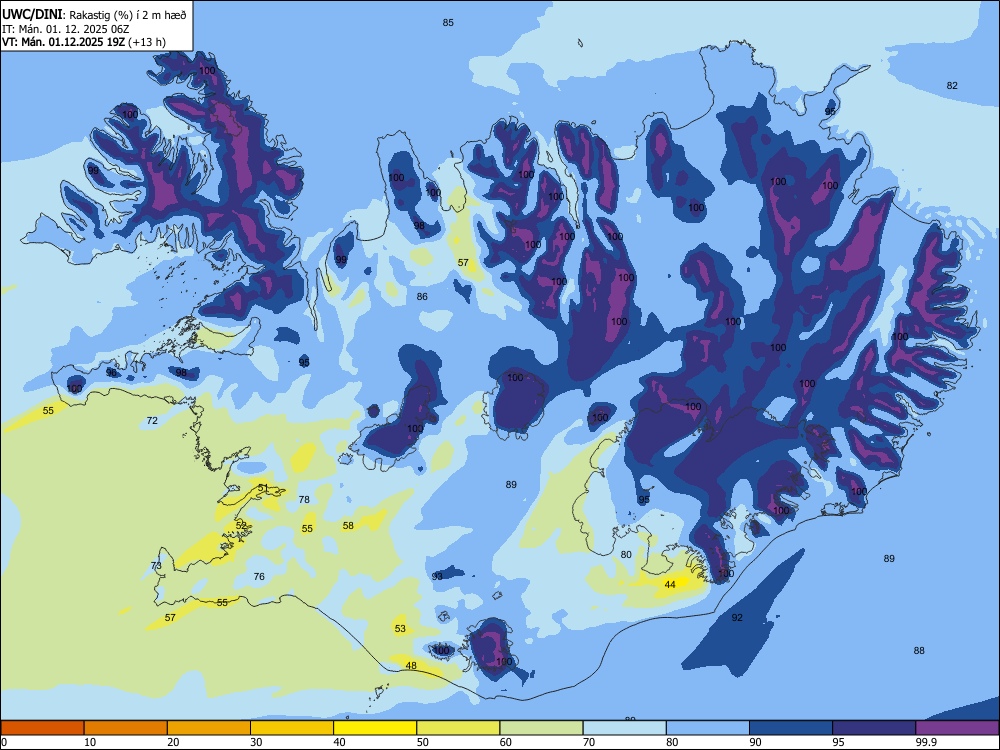This screenshot has width=1000, height=750.
Task: Select the bright yellow 40–50 legend swatch
Action: 375,728
